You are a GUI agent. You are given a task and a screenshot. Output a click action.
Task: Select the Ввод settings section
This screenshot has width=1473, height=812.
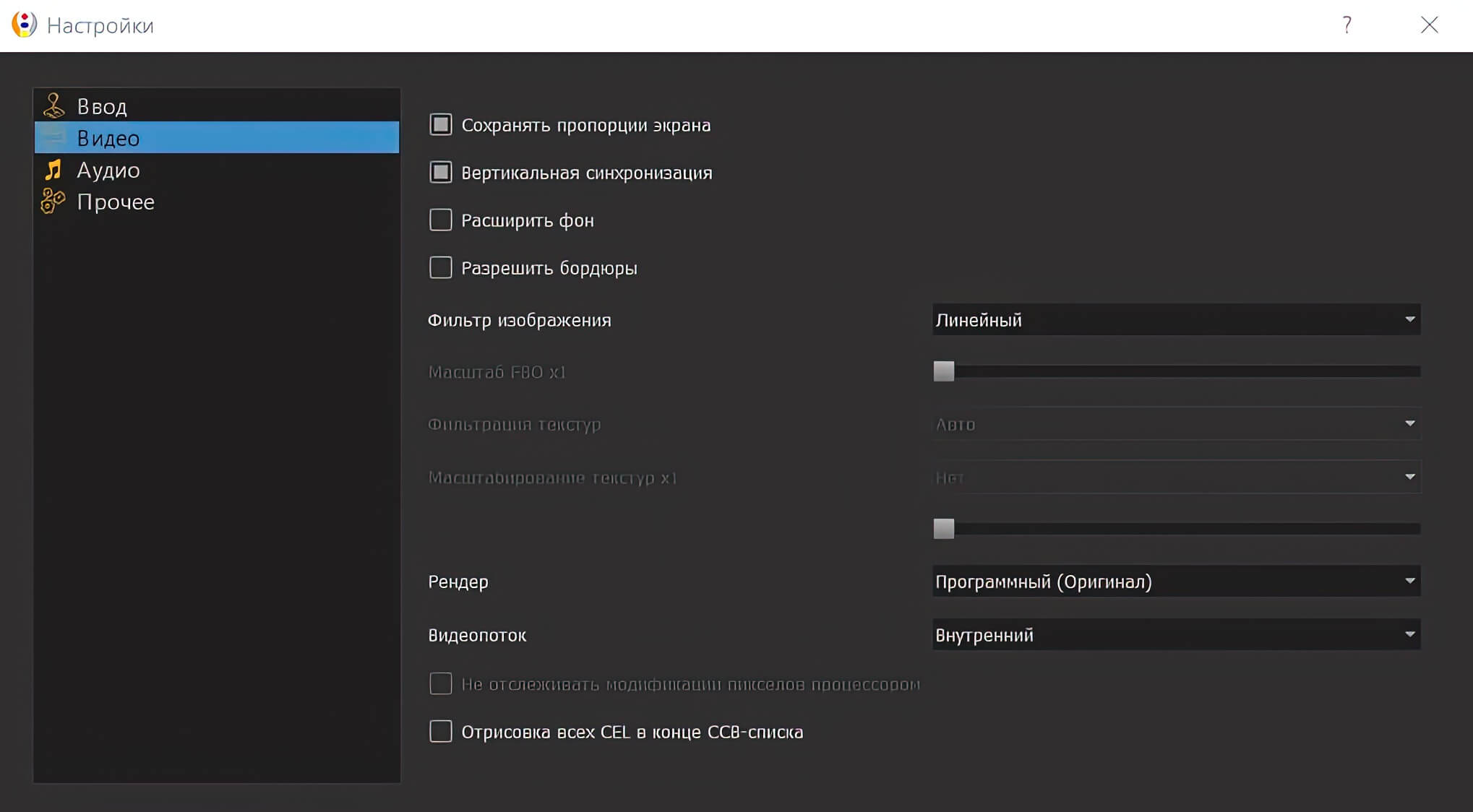click(102, 106)
